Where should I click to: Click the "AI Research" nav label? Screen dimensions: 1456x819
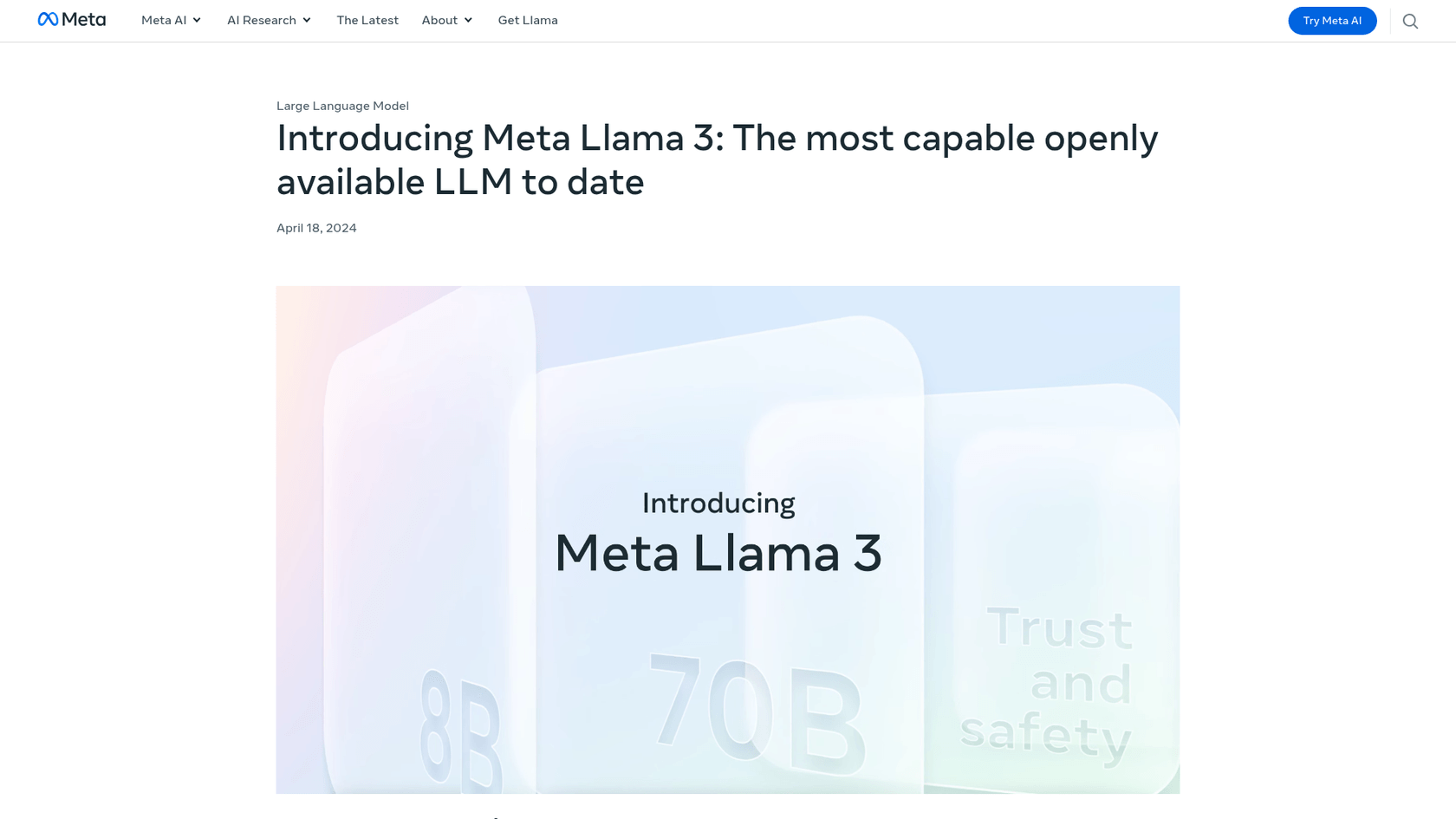click(x=261, y=20)
